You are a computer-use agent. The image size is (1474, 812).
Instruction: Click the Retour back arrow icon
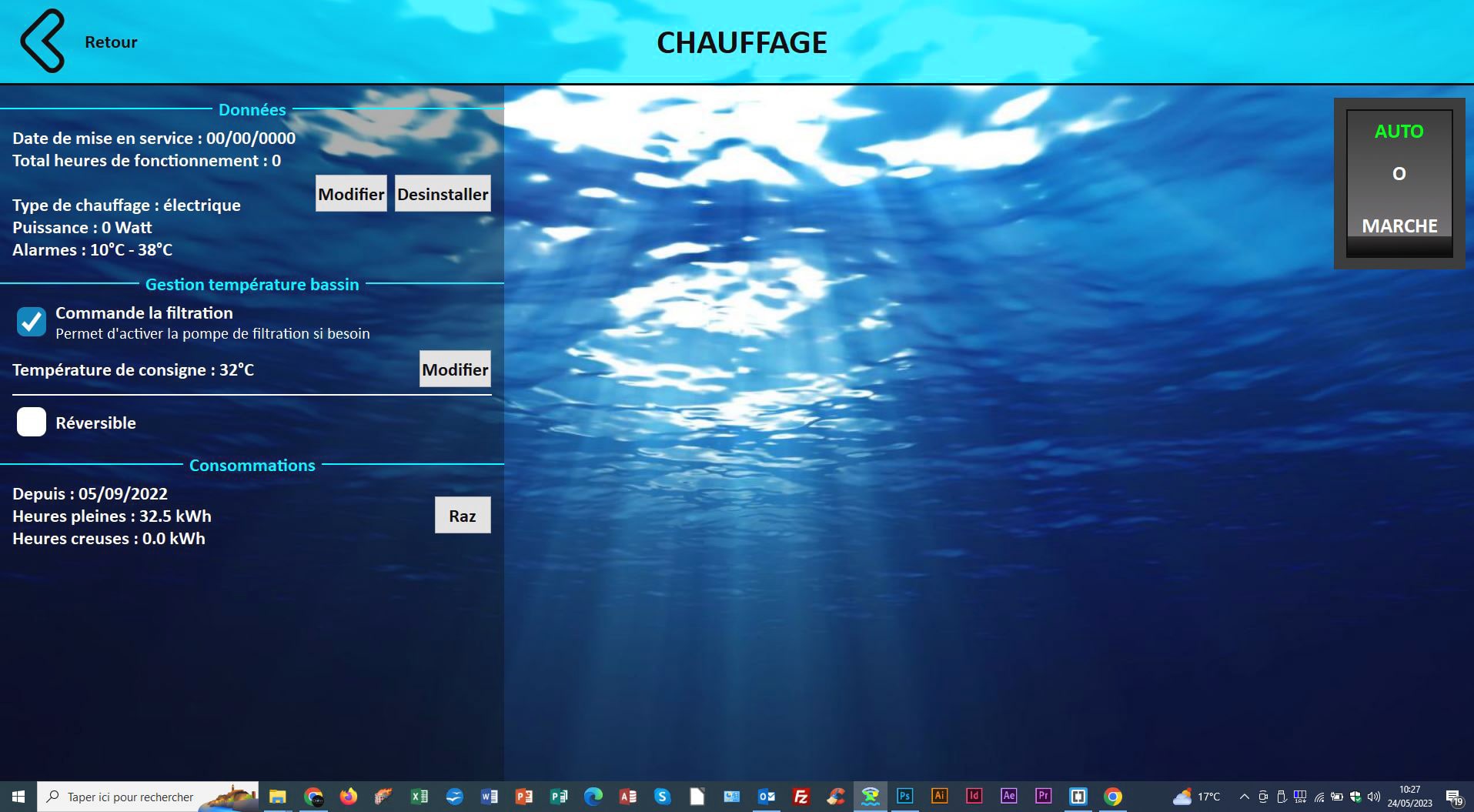pyautogui.click(x=42, y=42)
